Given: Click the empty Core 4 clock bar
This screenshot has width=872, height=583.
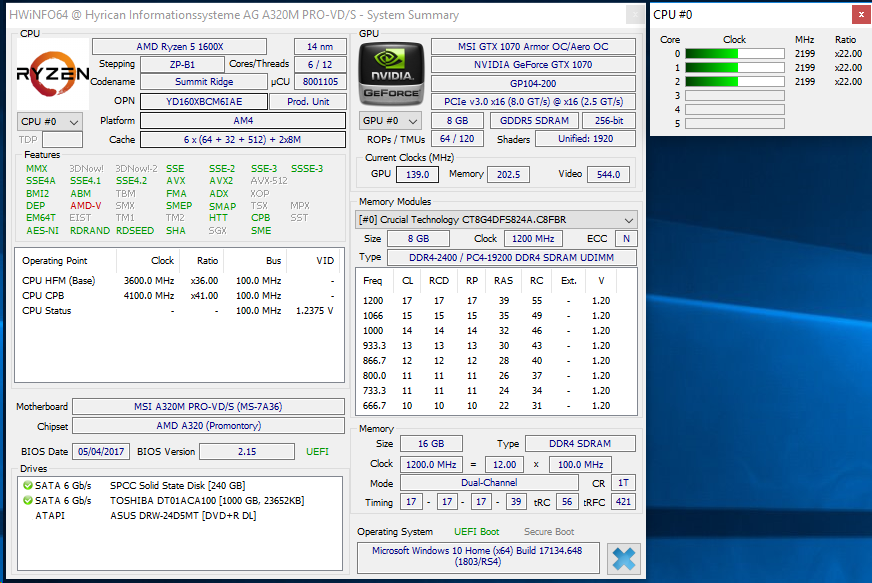Looking at the screenshot, I should coord(735,110).
